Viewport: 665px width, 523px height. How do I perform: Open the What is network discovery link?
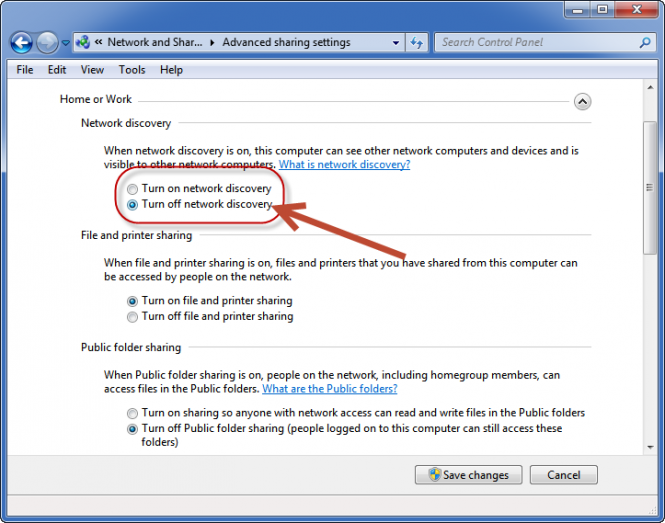344,164
